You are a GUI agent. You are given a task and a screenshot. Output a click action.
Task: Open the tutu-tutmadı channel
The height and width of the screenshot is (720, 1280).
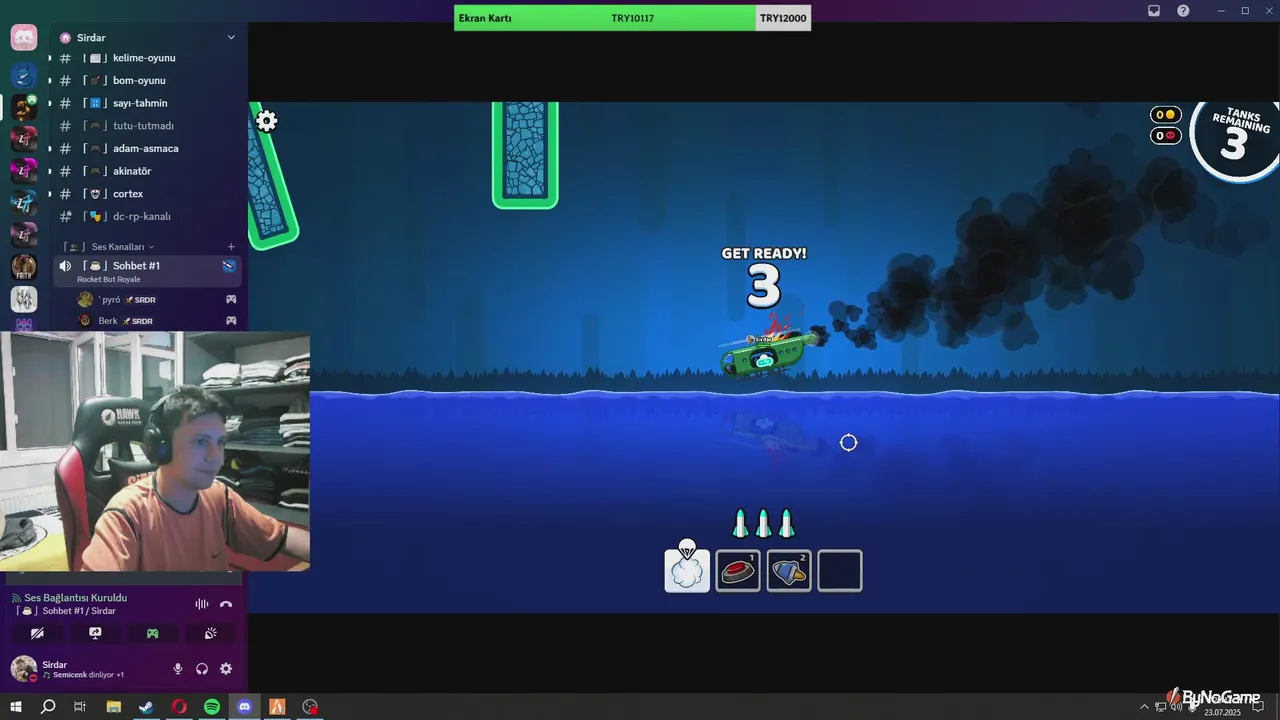[x=145, y=126]
